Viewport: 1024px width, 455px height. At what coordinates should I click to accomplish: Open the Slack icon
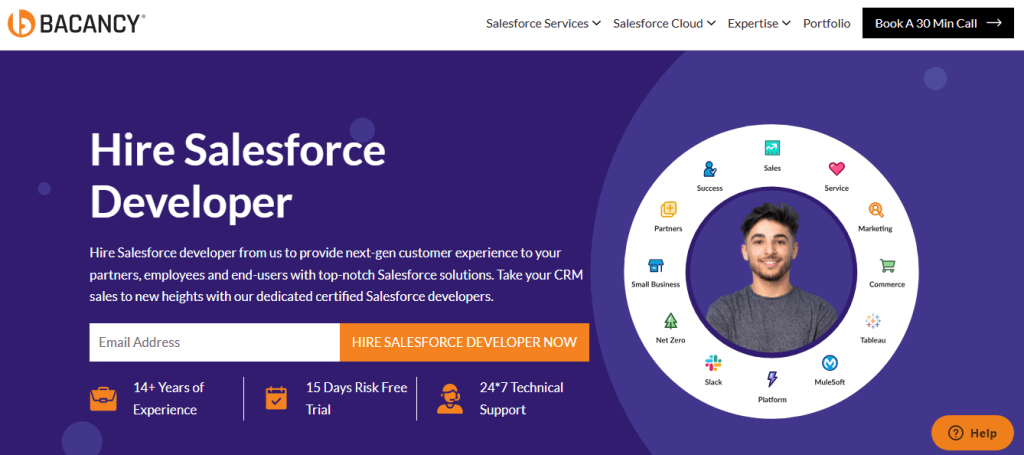pos(713,362)
